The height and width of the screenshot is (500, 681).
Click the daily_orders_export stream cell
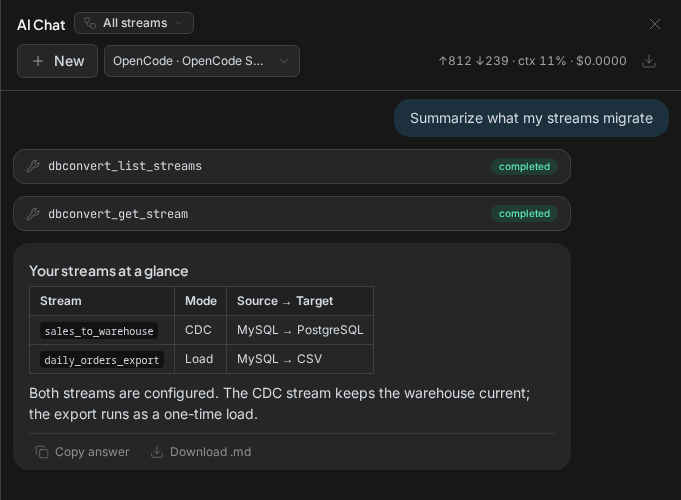(102, 360)
